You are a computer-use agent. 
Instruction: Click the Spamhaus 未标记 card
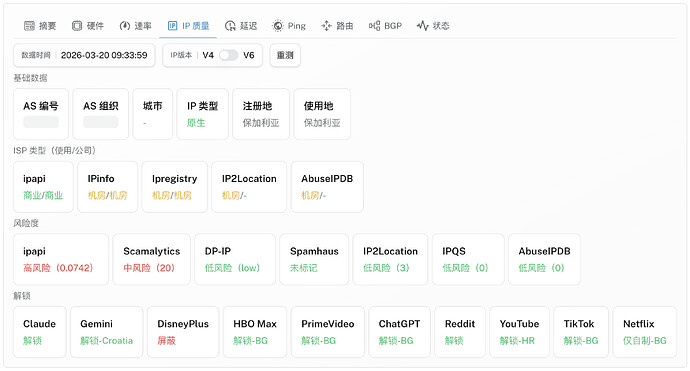[314, 259]
